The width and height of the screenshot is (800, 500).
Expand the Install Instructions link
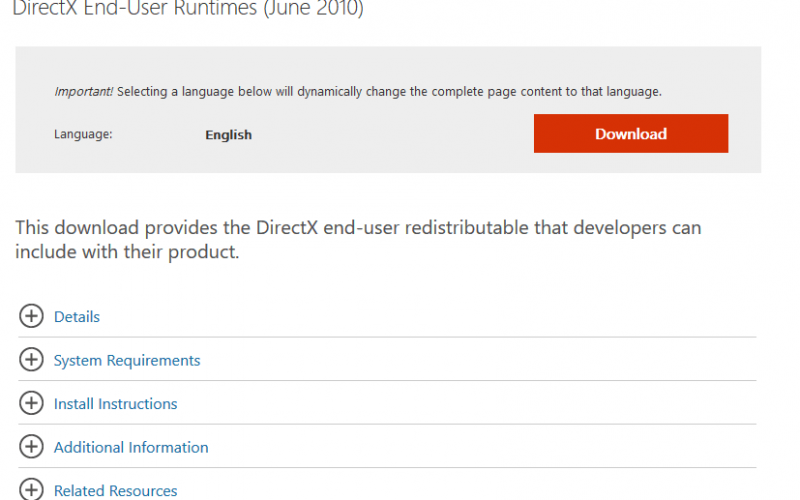tap(115, 404)
